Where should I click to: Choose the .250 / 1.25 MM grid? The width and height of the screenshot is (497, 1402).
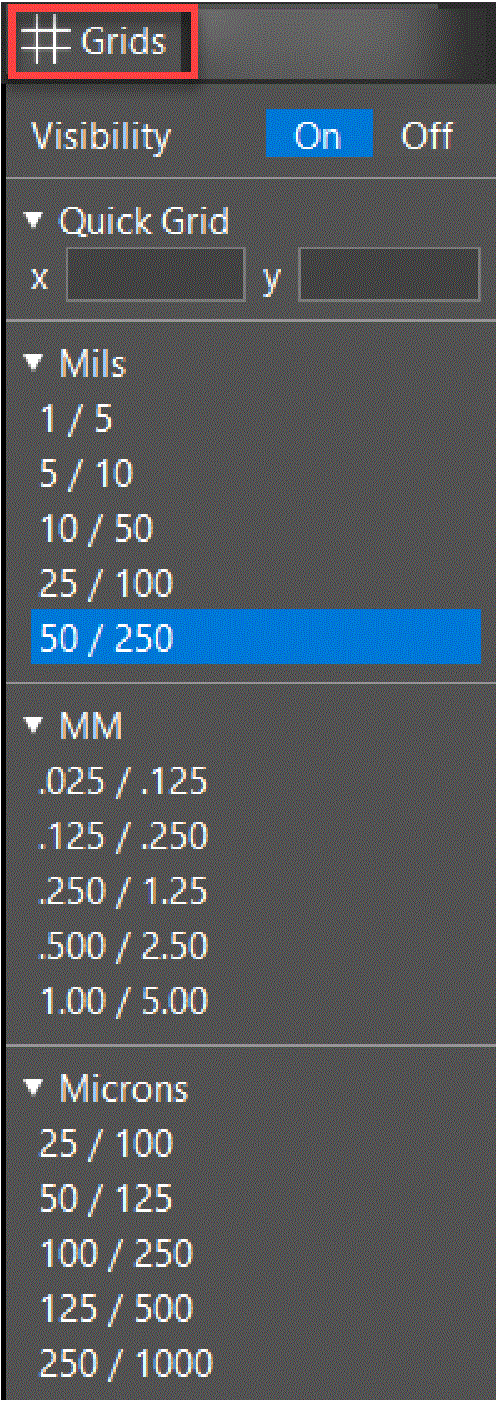click(256, 890)
